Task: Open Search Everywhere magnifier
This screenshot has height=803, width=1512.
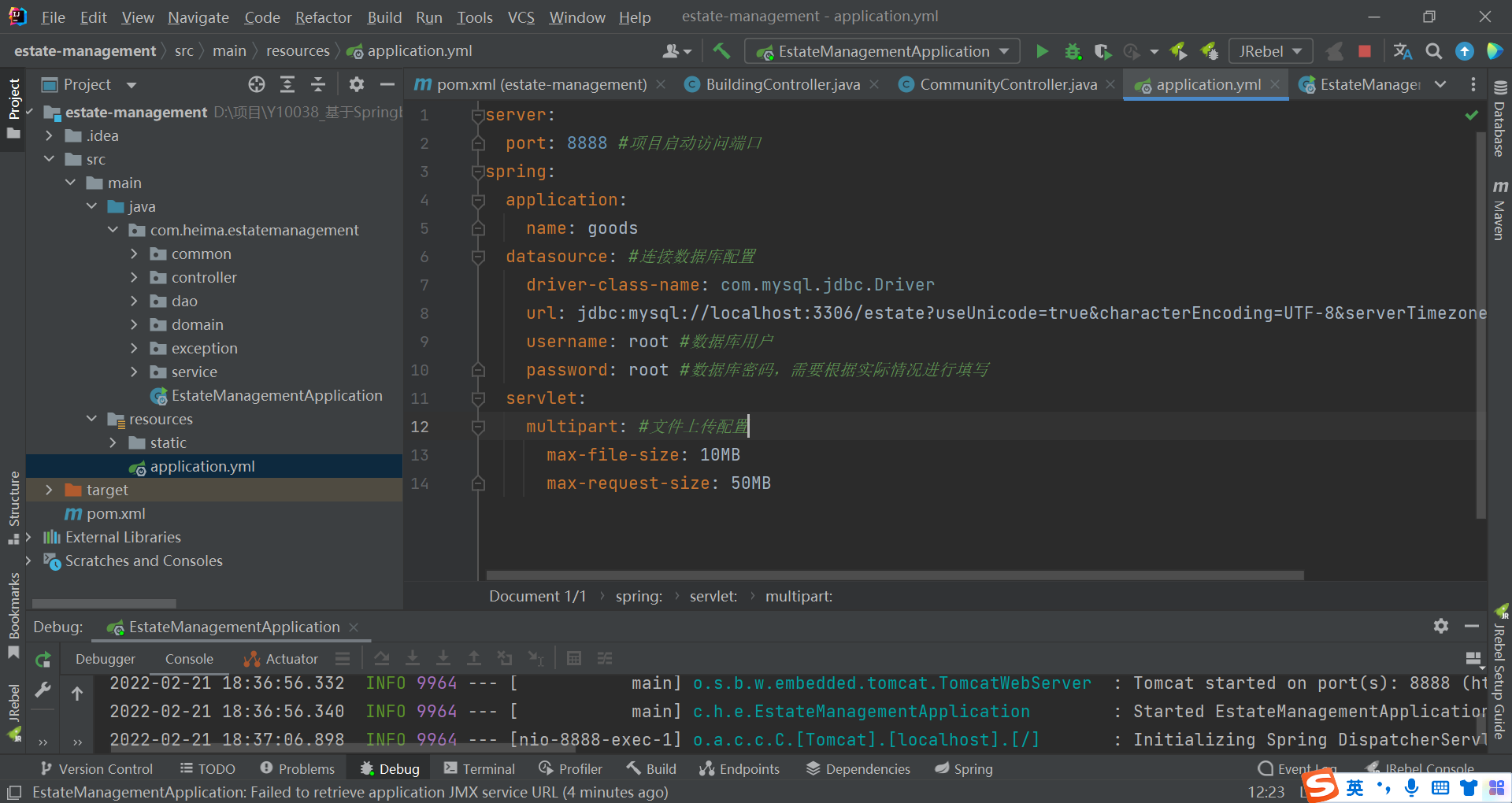Action: [1434, 51]
